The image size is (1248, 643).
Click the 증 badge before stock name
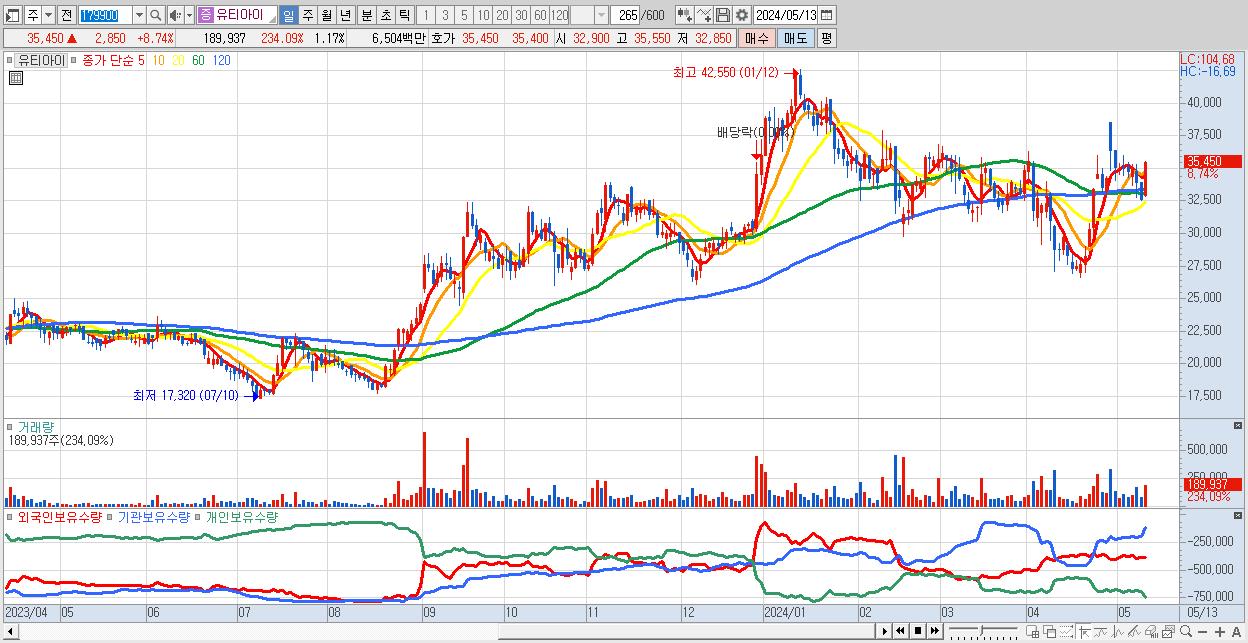click(x=206, y=15)
